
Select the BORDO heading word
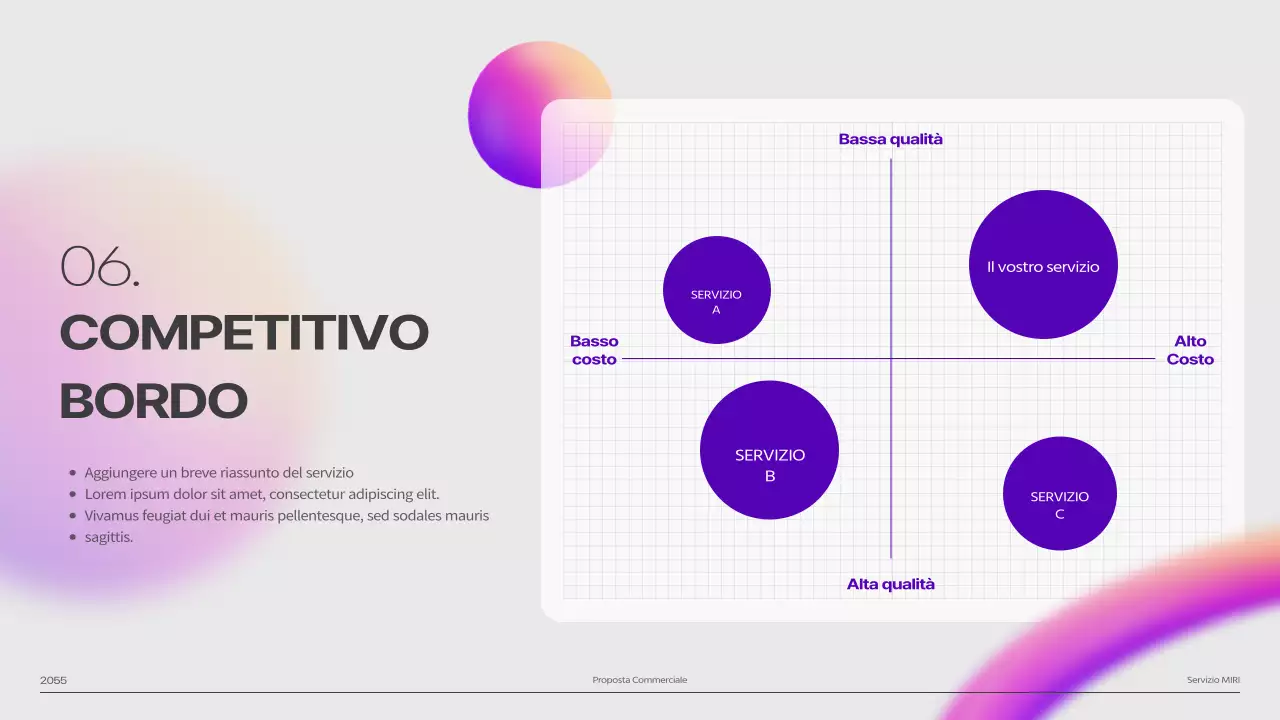[x=154, y=401]
